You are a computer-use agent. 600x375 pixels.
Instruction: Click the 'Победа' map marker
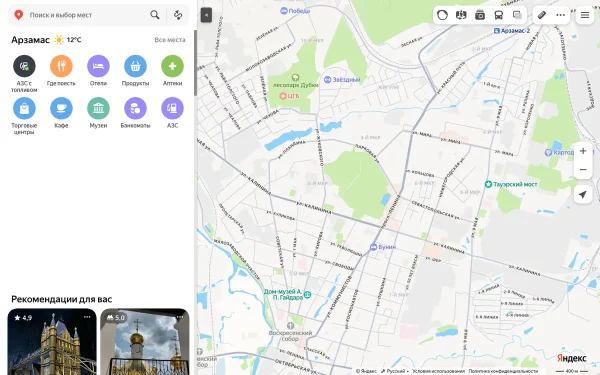point(284,11)
